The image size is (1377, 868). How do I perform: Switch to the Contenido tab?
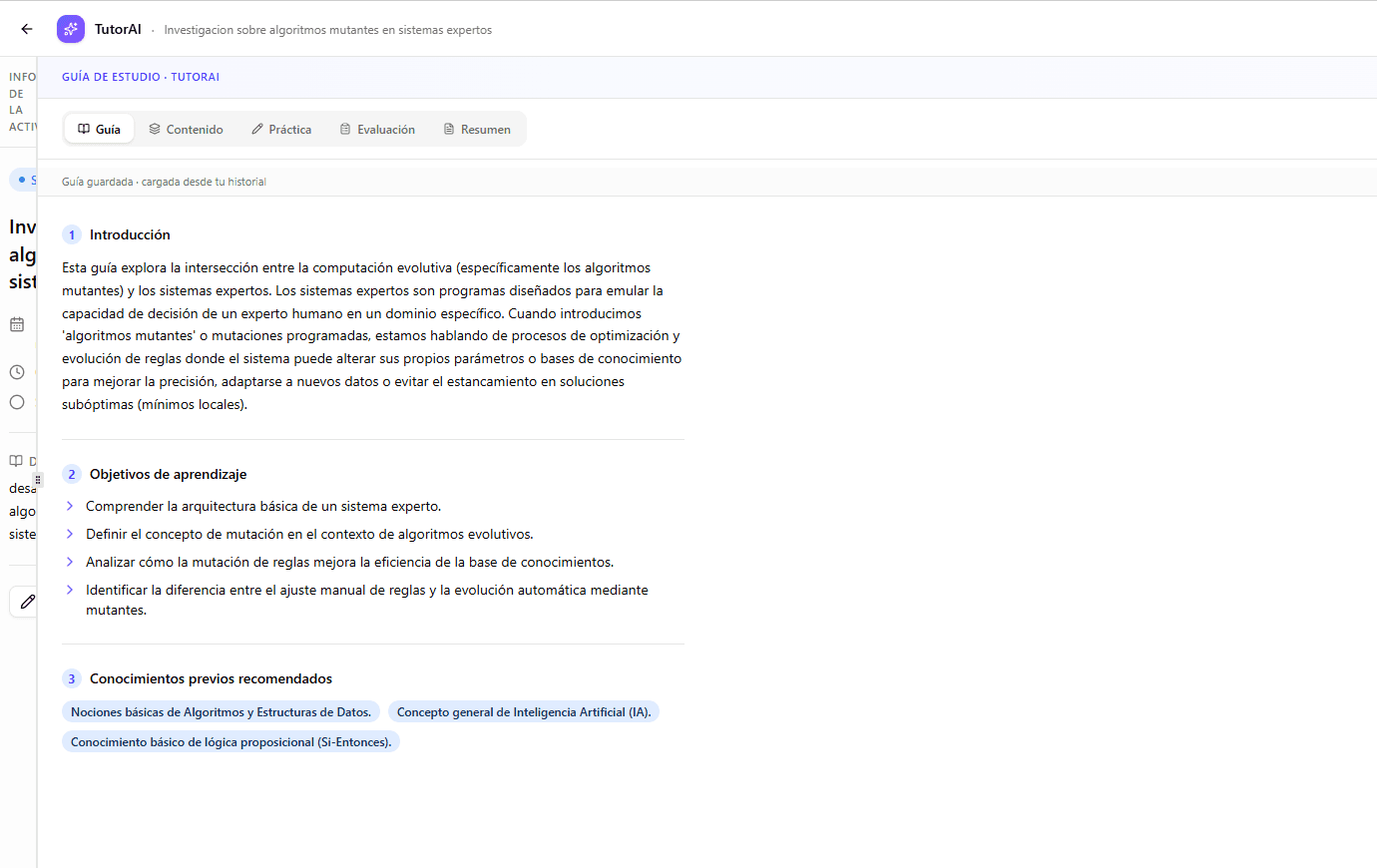click(186, 129)
